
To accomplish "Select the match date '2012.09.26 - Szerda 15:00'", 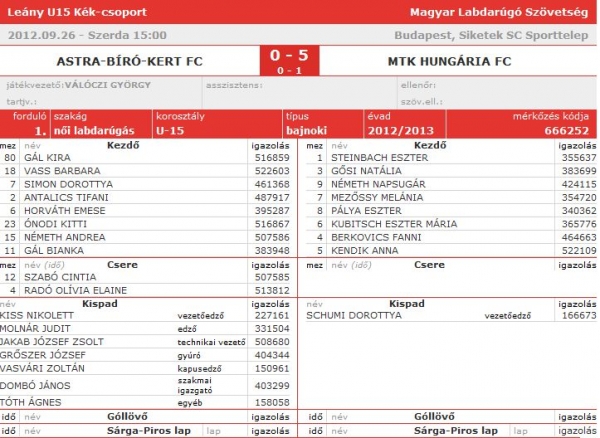I will coord(87,35).
